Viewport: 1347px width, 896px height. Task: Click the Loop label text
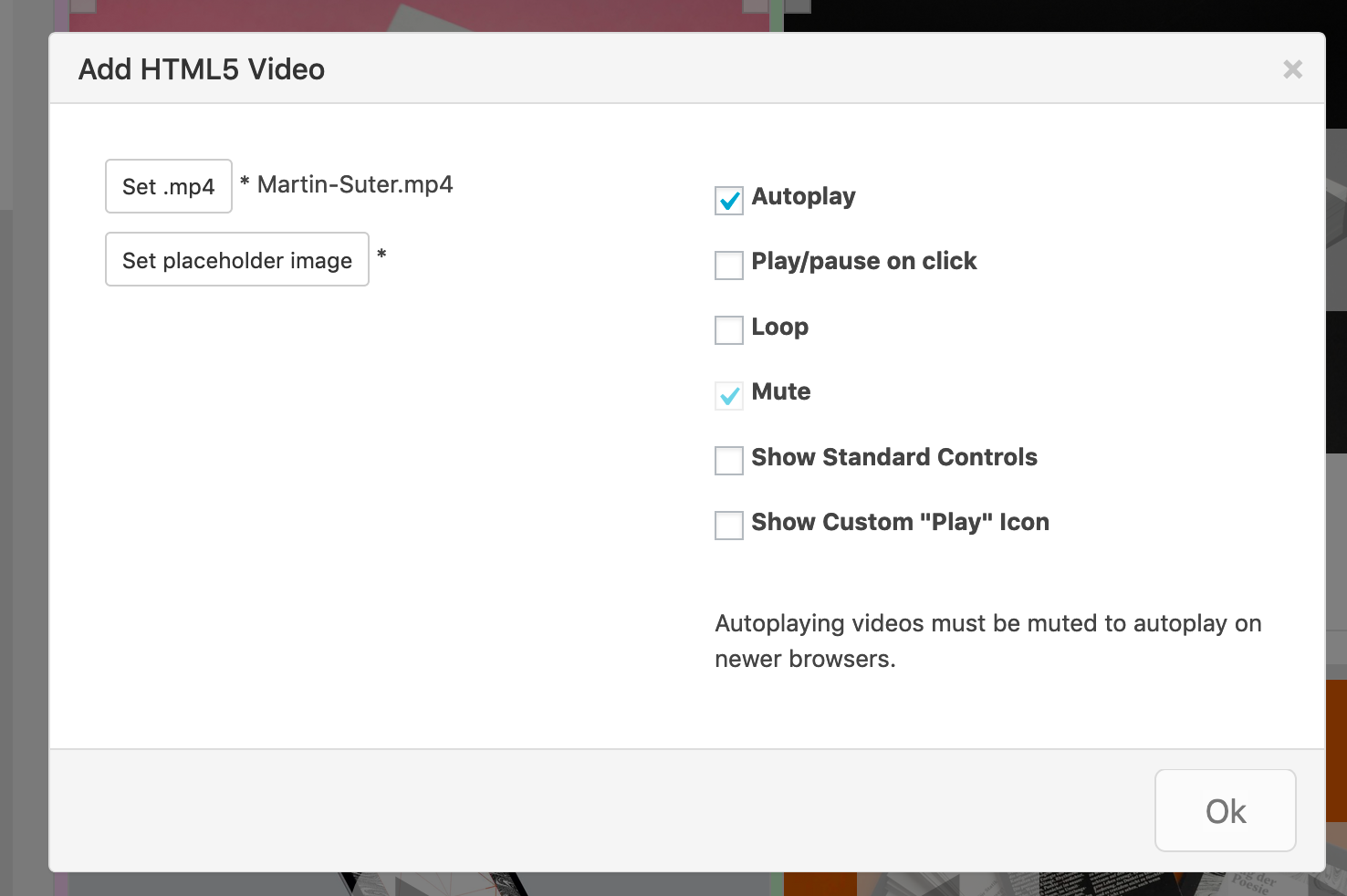coord(779,327)
